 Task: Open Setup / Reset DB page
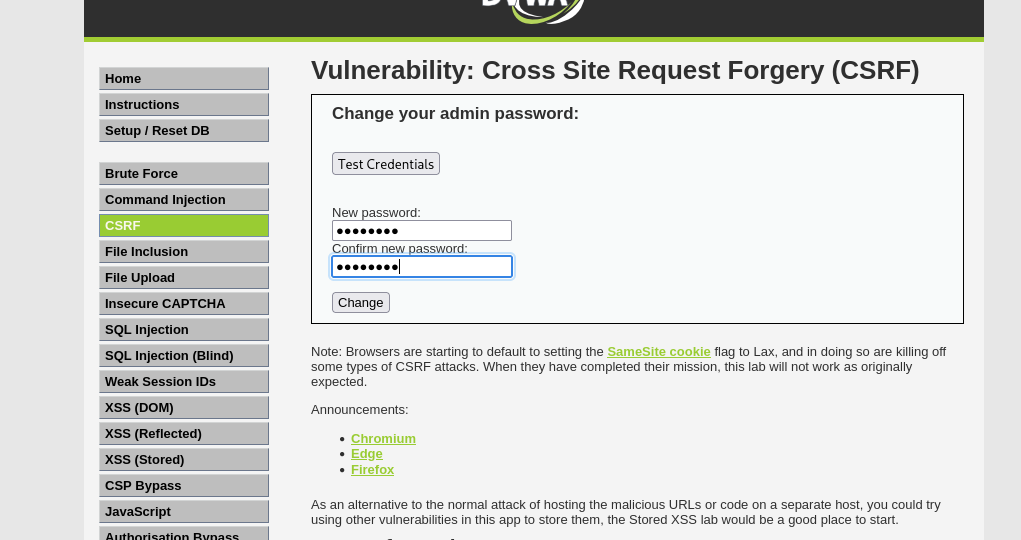(x=184, y=131)
